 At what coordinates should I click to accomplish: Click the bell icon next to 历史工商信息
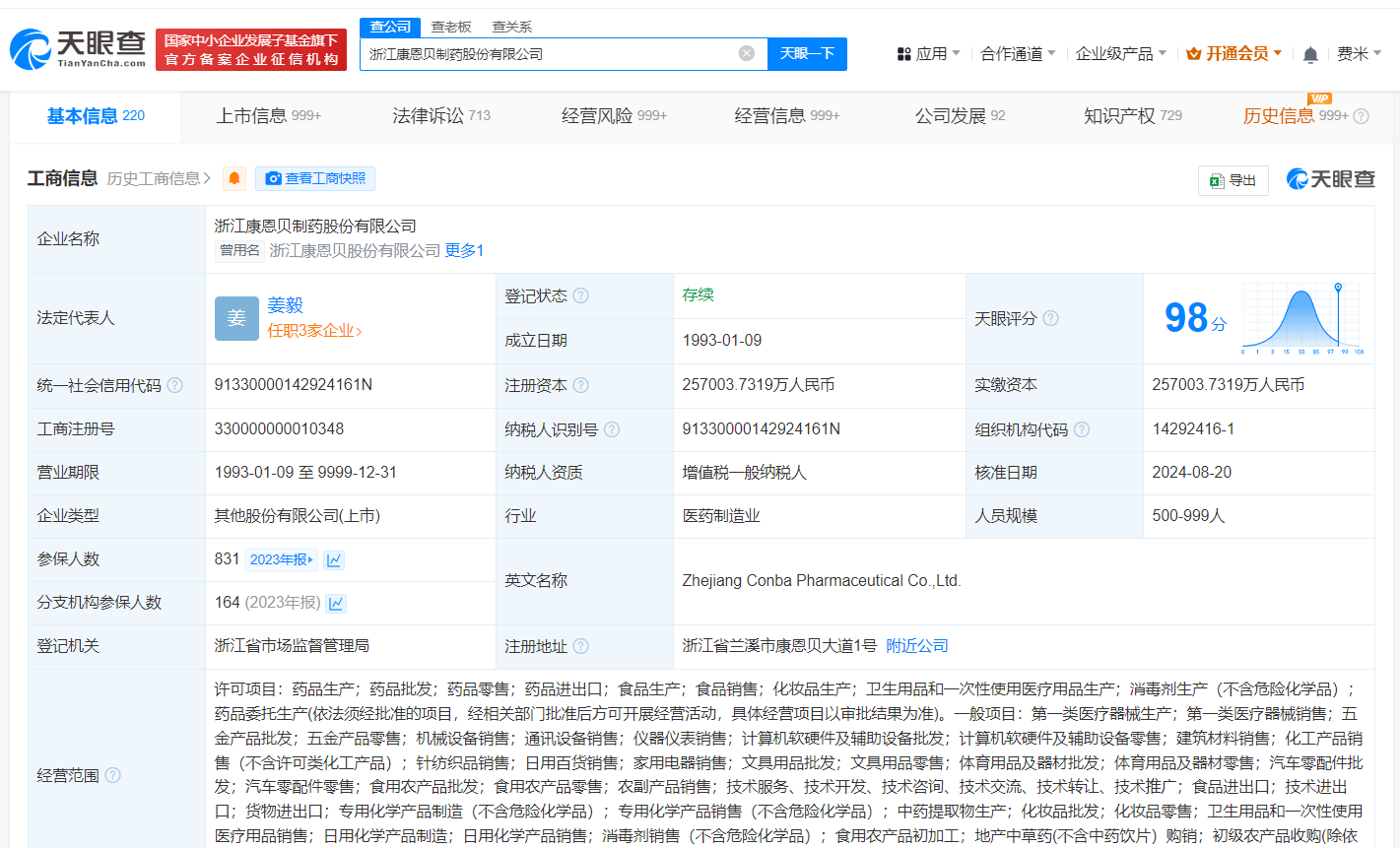pos(233,179)
